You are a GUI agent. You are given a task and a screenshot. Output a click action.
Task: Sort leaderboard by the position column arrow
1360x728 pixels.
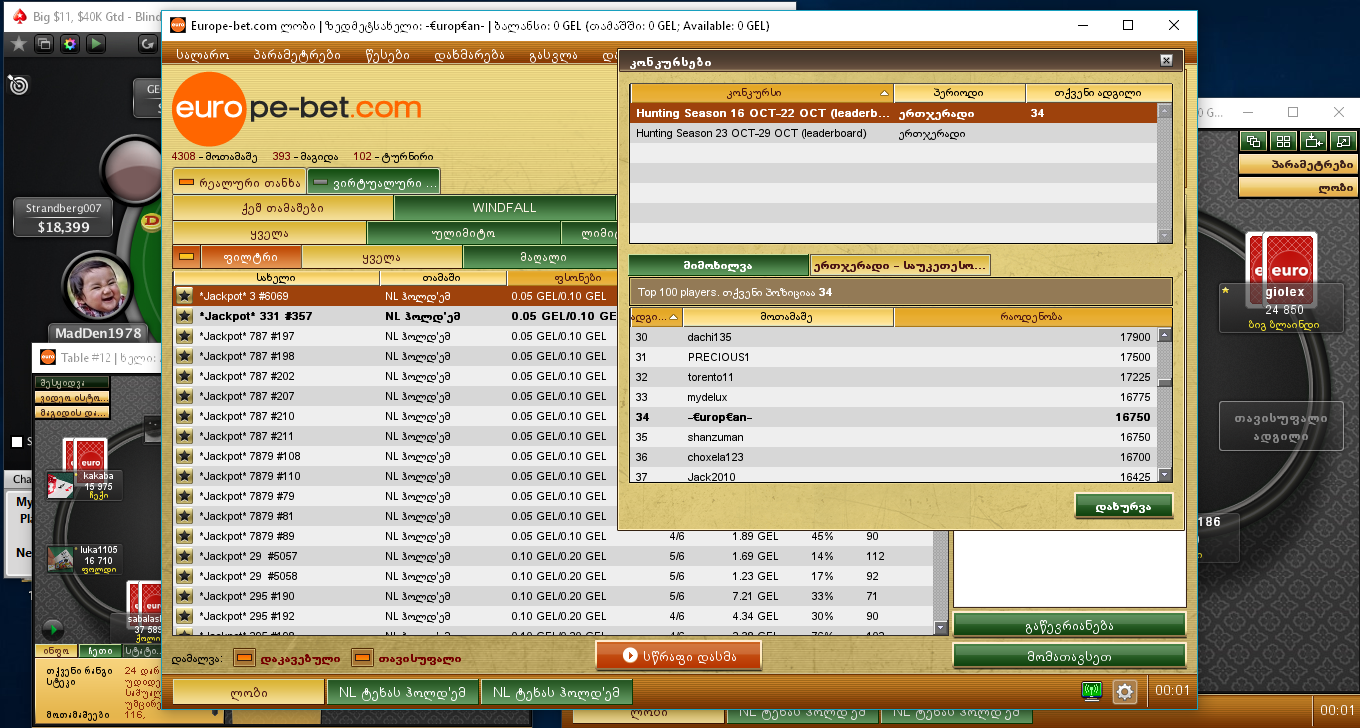674,317
